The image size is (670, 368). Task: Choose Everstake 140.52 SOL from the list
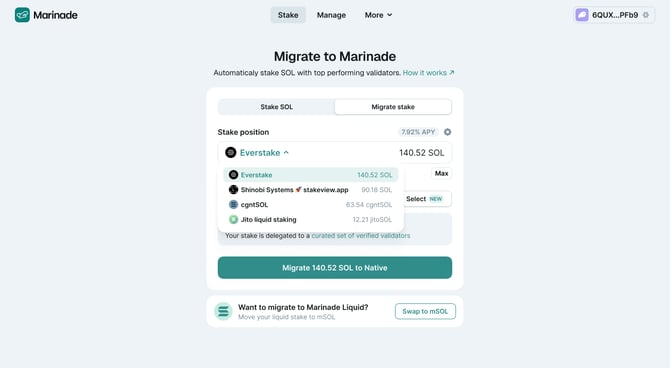point(311,175)
